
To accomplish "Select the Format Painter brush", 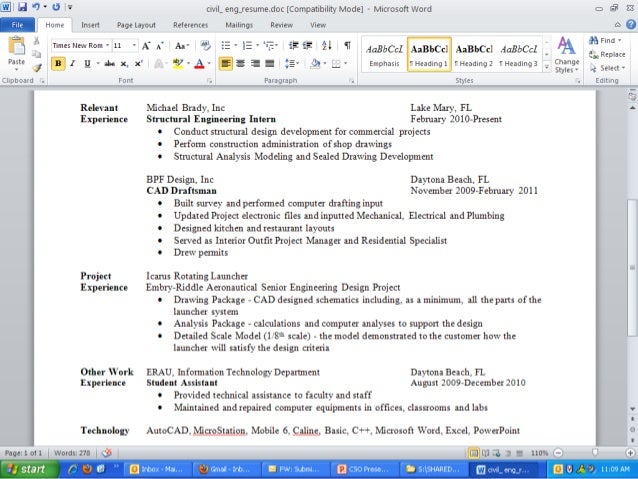I will click(37, 68).
